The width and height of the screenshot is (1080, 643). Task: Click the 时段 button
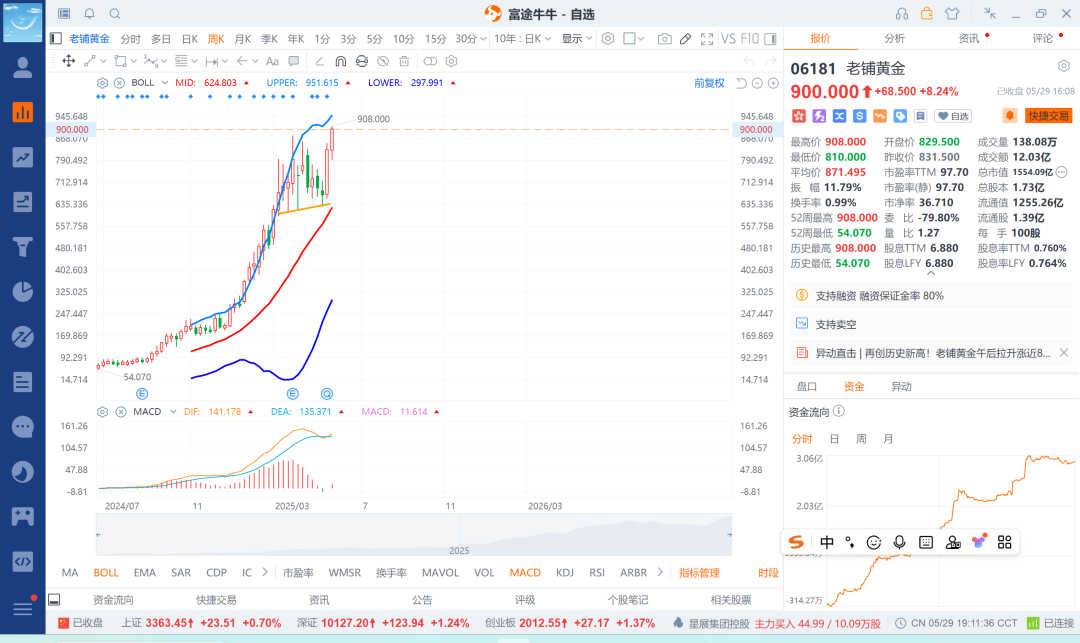768,573
